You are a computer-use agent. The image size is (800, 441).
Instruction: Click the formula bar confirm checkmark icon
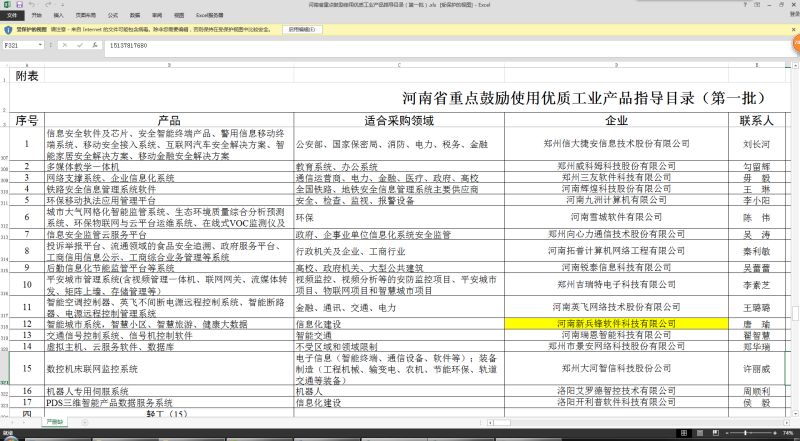click(x=80, y=46)
